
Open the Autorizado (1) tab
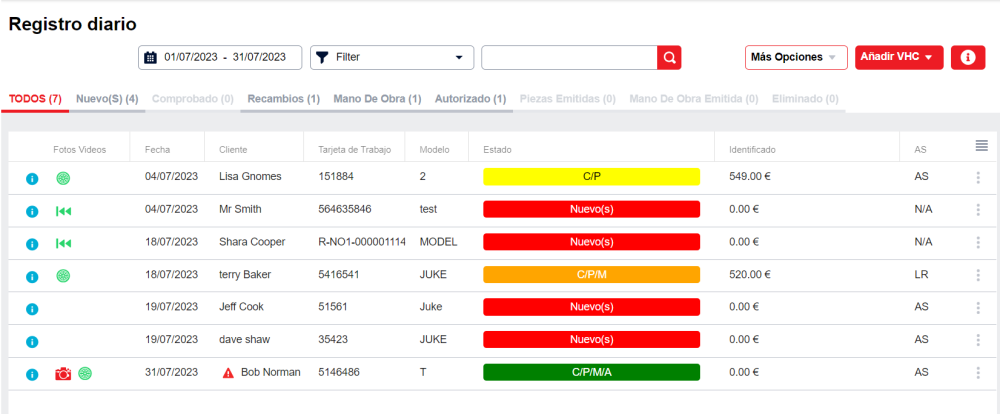point(470,99)
